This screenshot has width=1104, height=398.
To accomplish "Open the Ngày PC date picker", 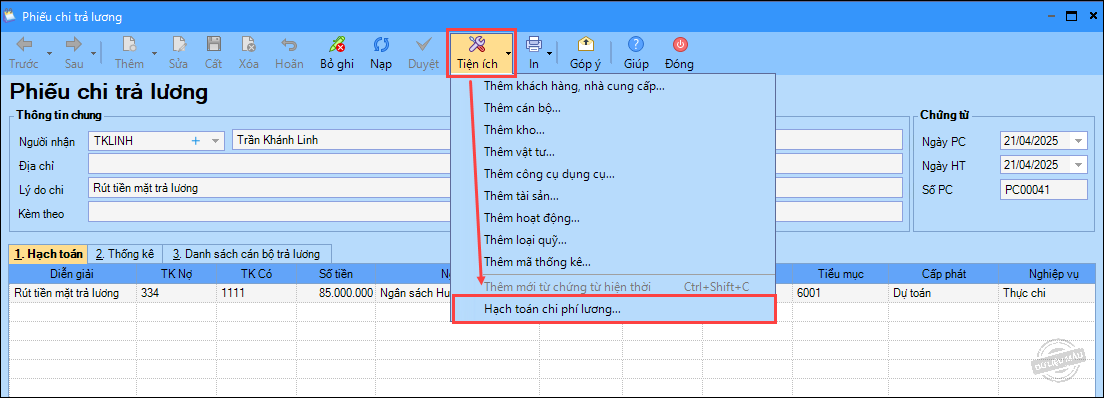I will click(1079, 141).
